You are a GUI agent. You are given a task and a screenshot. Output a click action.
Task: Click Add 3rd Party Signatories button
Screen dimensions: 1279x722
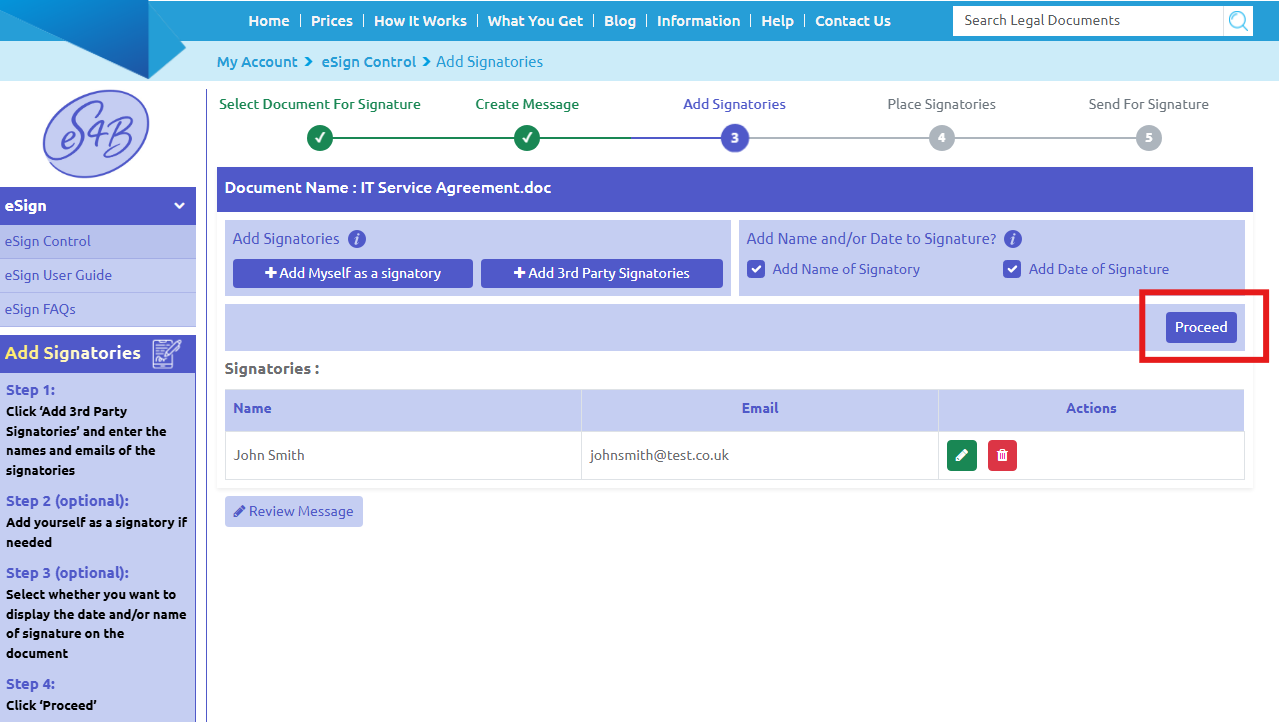[601, 273]
